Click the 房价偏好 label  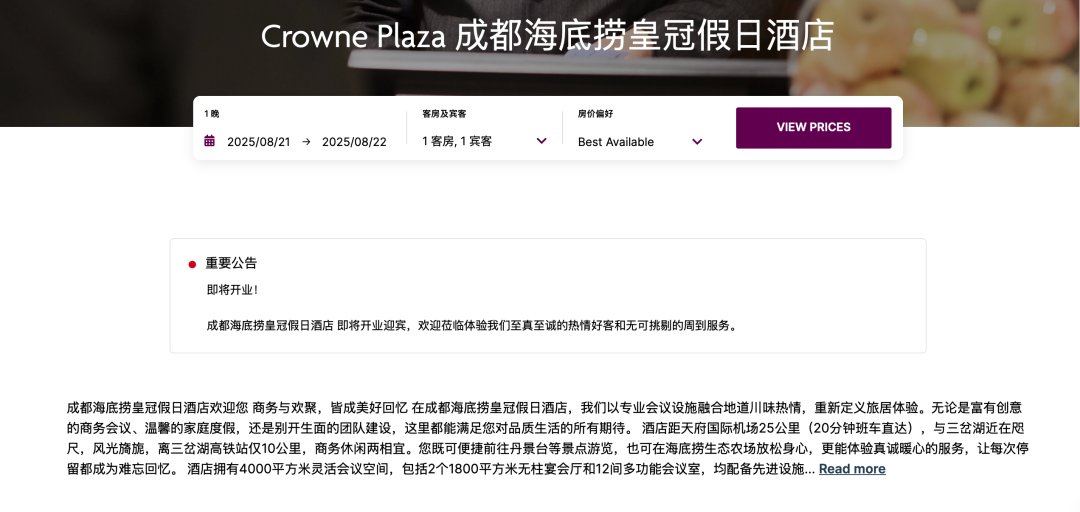click(x=595, y=114)
